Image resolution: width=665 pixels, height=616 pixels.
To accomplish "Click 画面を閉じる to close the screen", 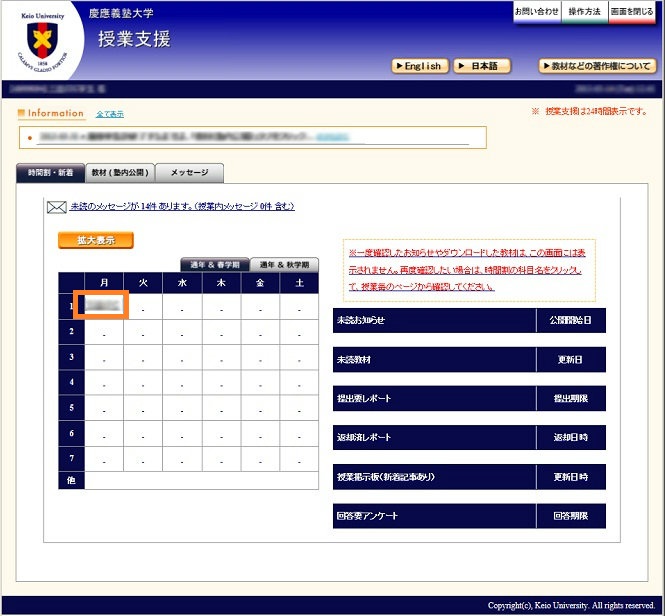I will (x=632, y=11).
